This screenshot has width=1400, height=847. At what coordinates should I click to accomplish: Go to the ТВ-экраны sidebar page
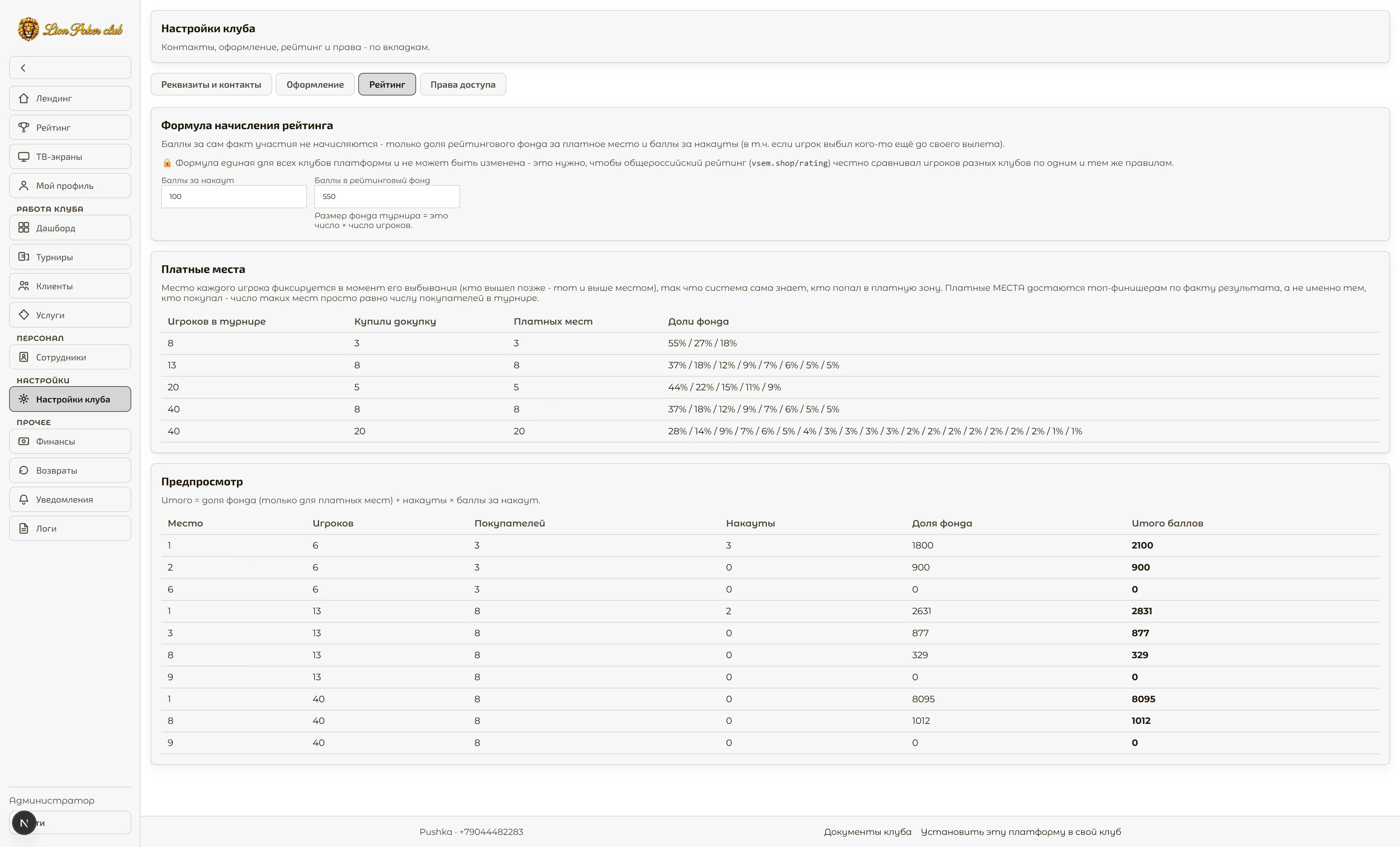click(70, 156)
